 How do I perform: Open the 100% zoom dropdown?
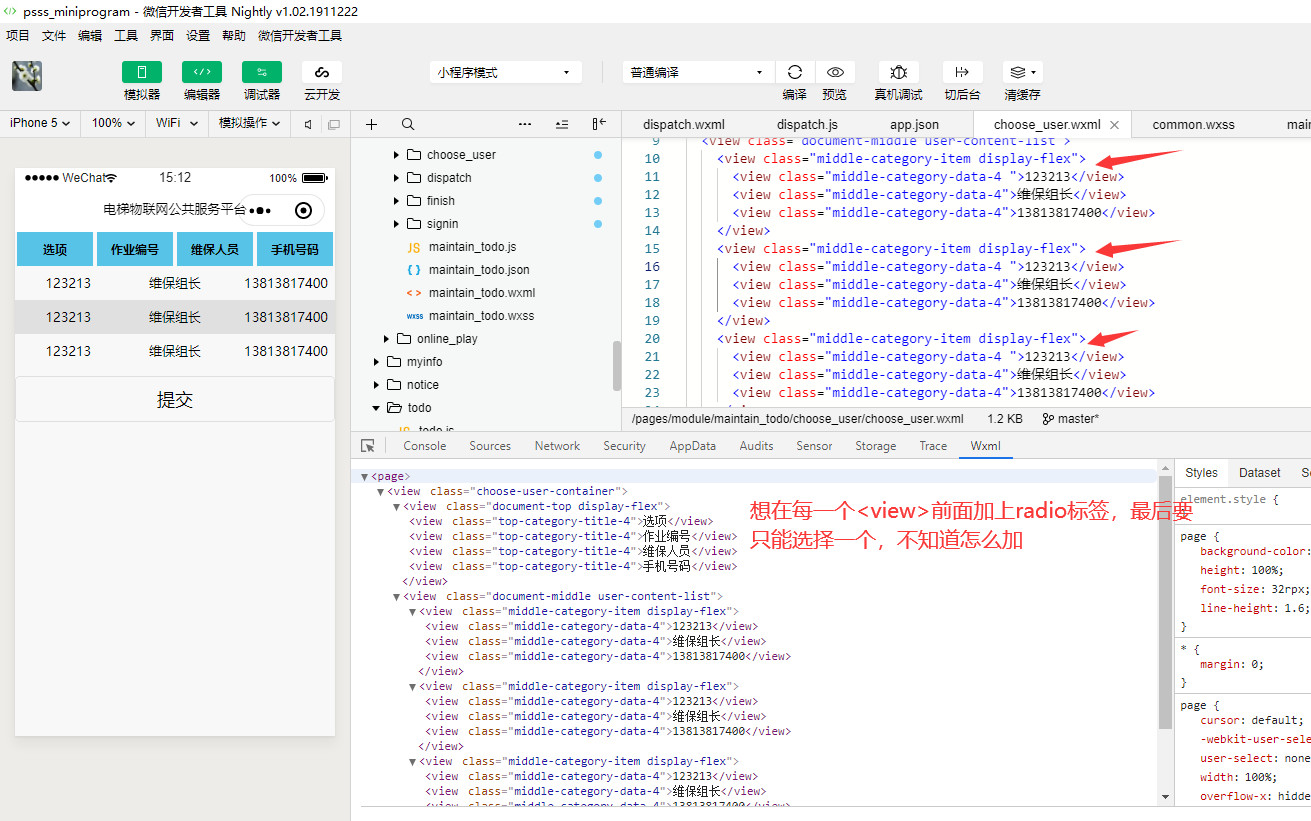click(114, 123)
